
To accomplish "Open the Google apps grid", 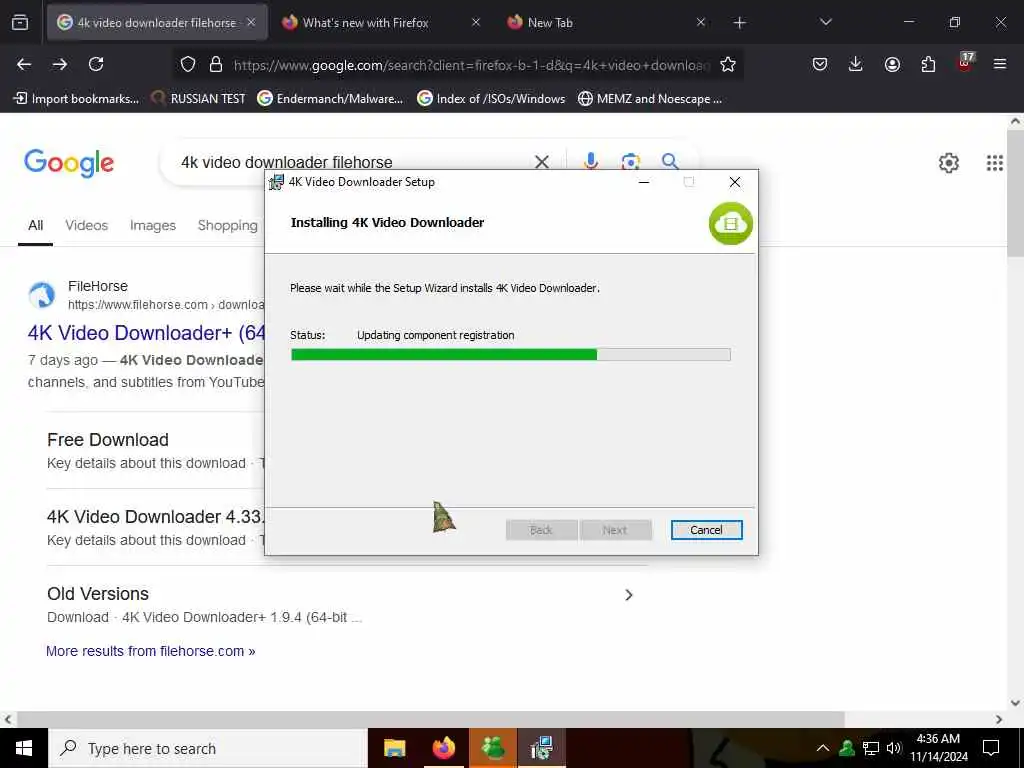I will click(995, 163).
